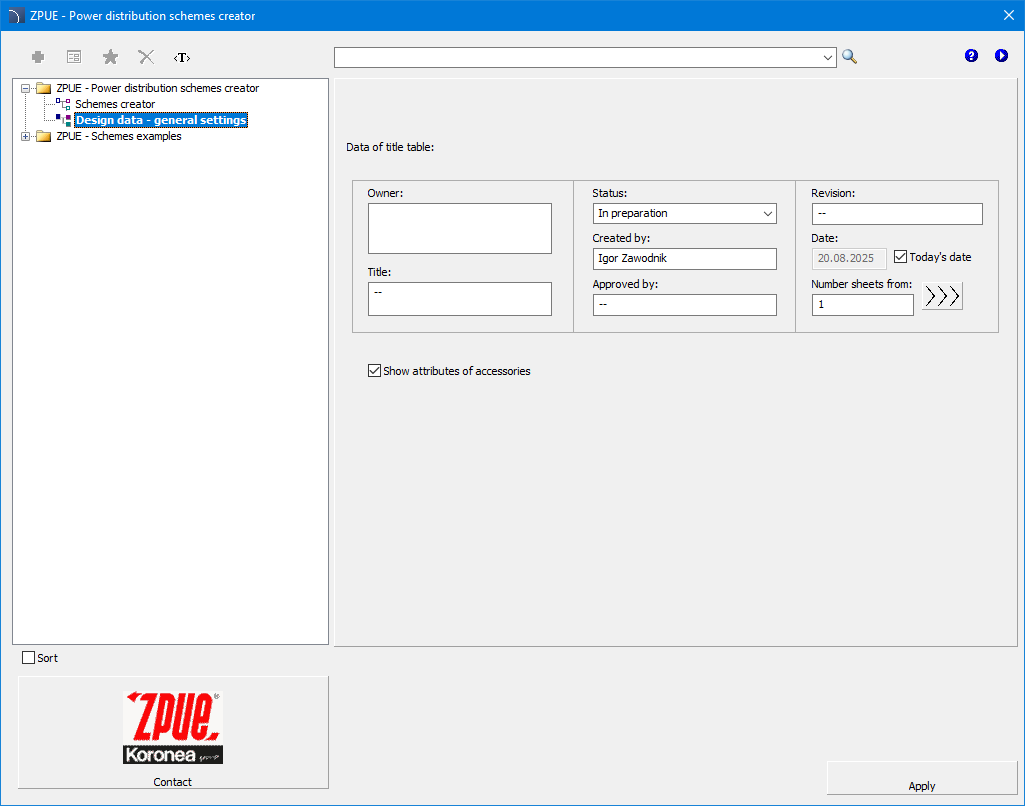Click the Contact link
This screenshot has width=1025, height=806.
(173, 782)
